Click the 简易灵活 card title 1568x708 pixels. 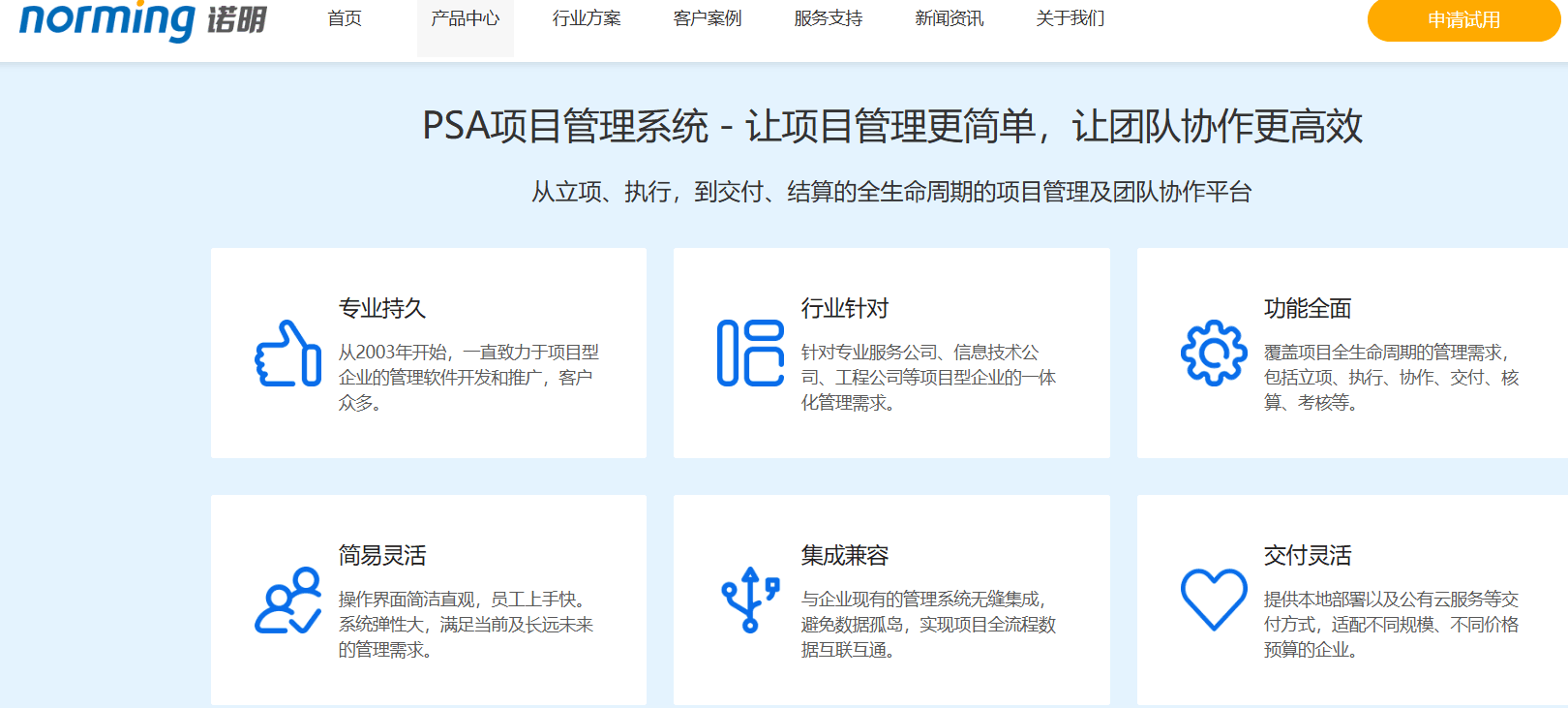382,556
